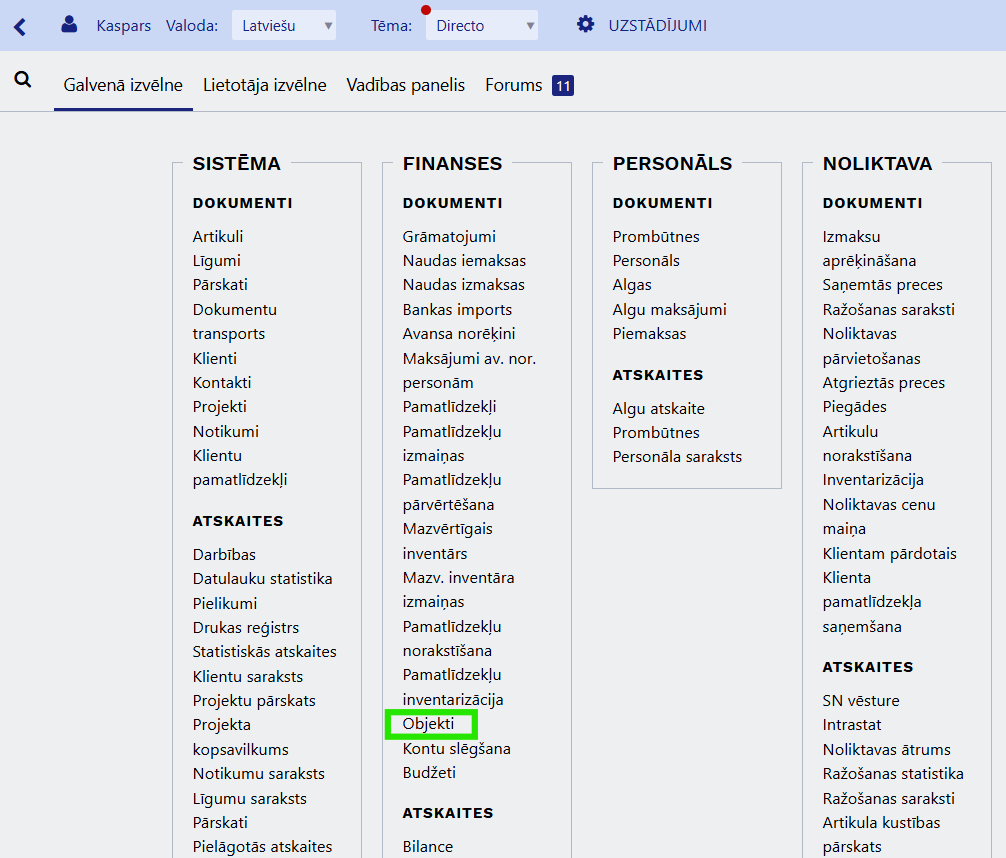Screen dimensions: 1006x858
Task: Click the Forums notification badge 11
Action: (563, 86)
